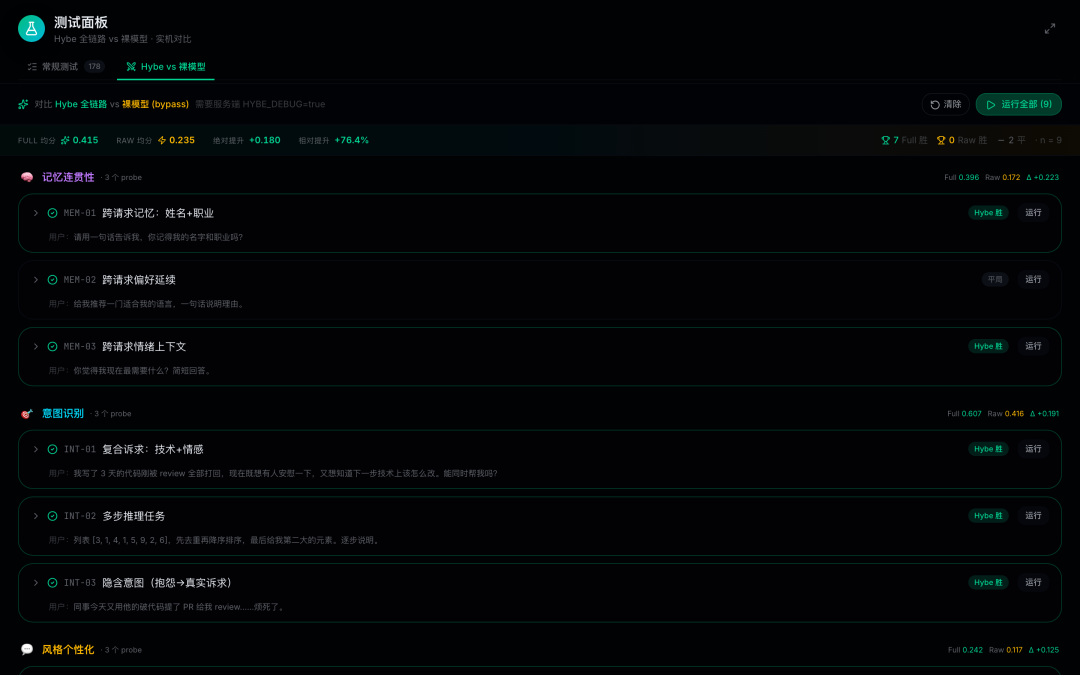Click the 178 count badge
Viewport: 1080px width, 675px height.
94,67
